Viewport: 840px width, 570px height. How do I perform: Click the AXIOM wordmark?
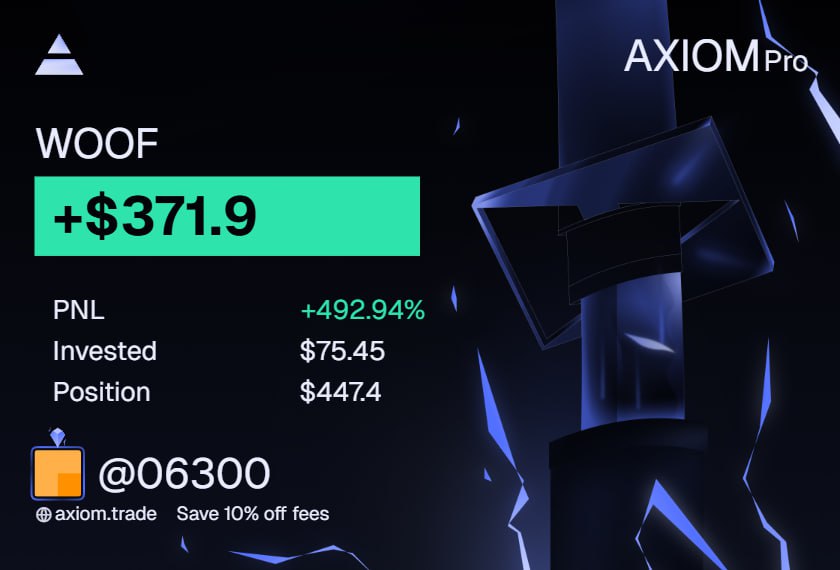pos(691,57)
